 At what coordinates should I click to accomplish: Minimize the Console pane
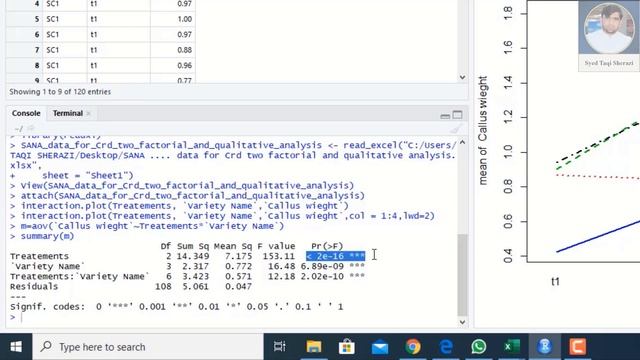pyautogui.click(x=445, y=116)
